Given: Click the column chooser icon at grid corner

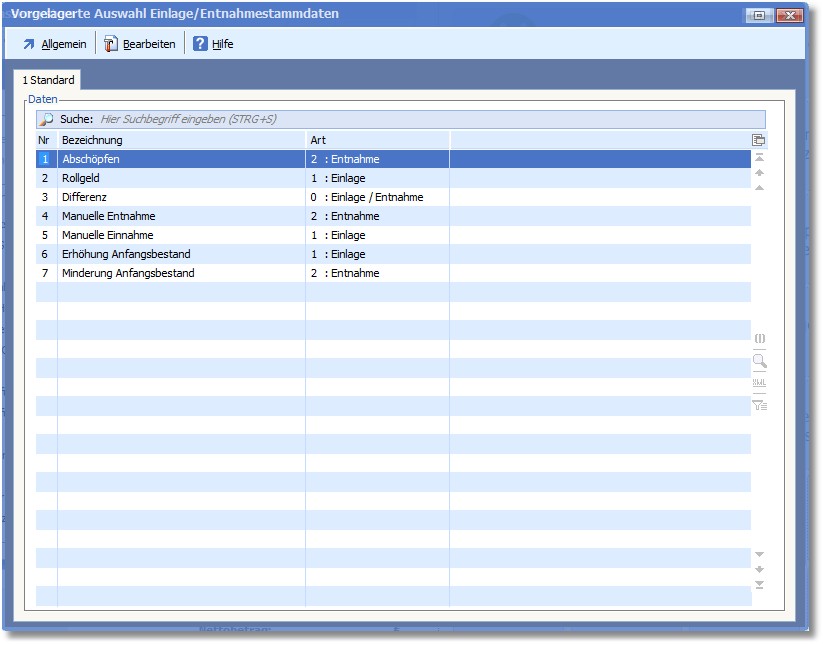Looking at the screenshot, I should click(x=759, y=141).
